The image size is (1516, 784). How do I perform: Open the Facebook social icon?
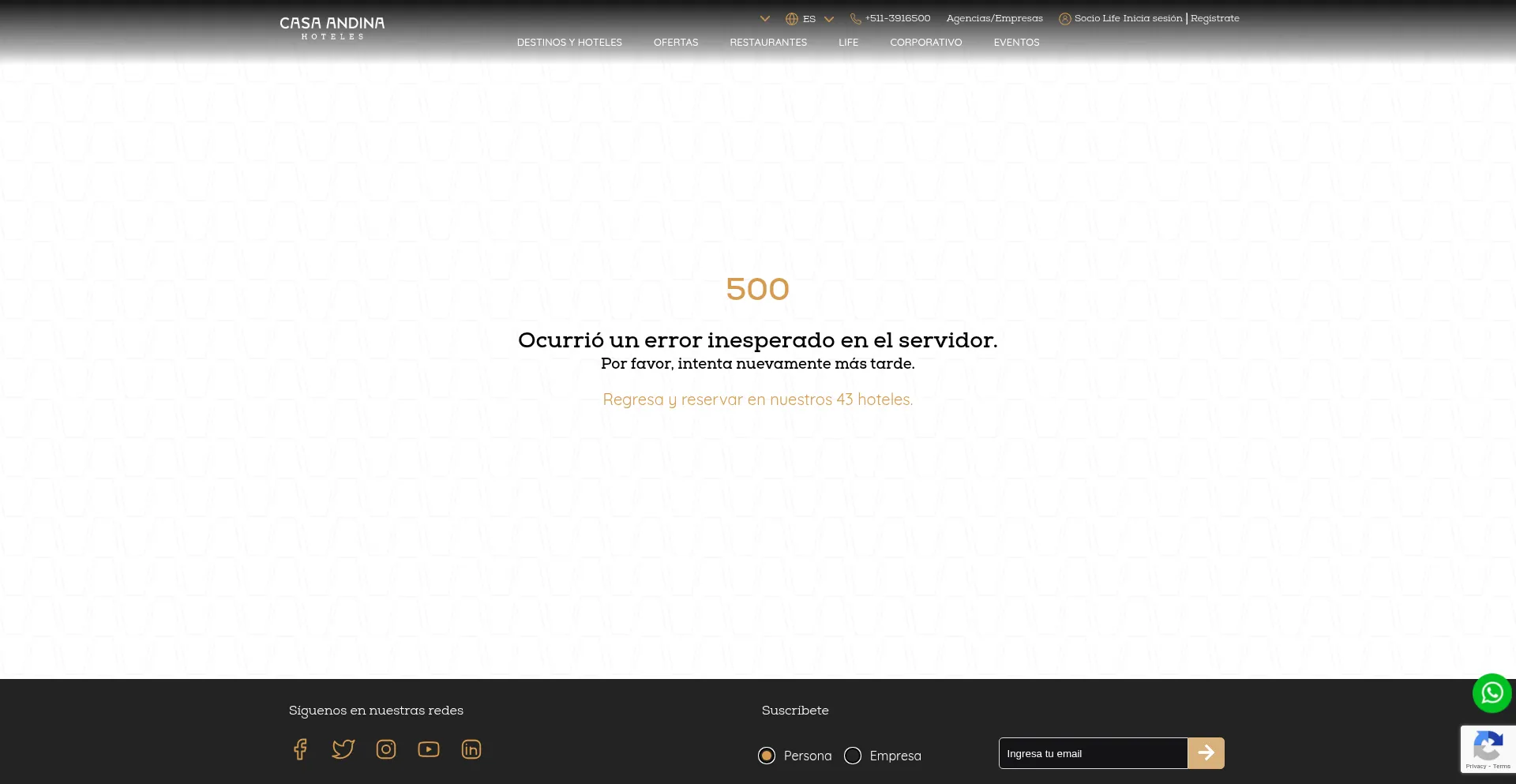click(300, 749)
